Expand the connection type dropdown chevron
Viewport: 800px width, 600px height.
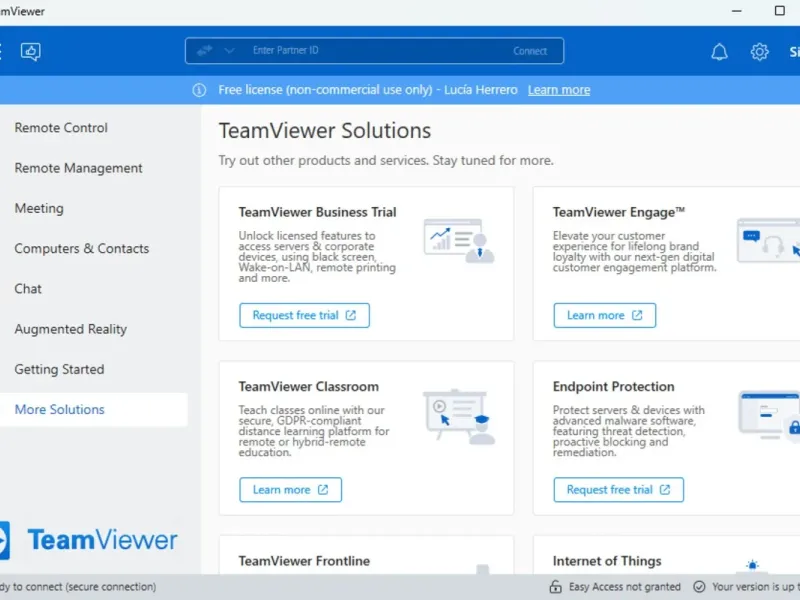coord(229,51)
